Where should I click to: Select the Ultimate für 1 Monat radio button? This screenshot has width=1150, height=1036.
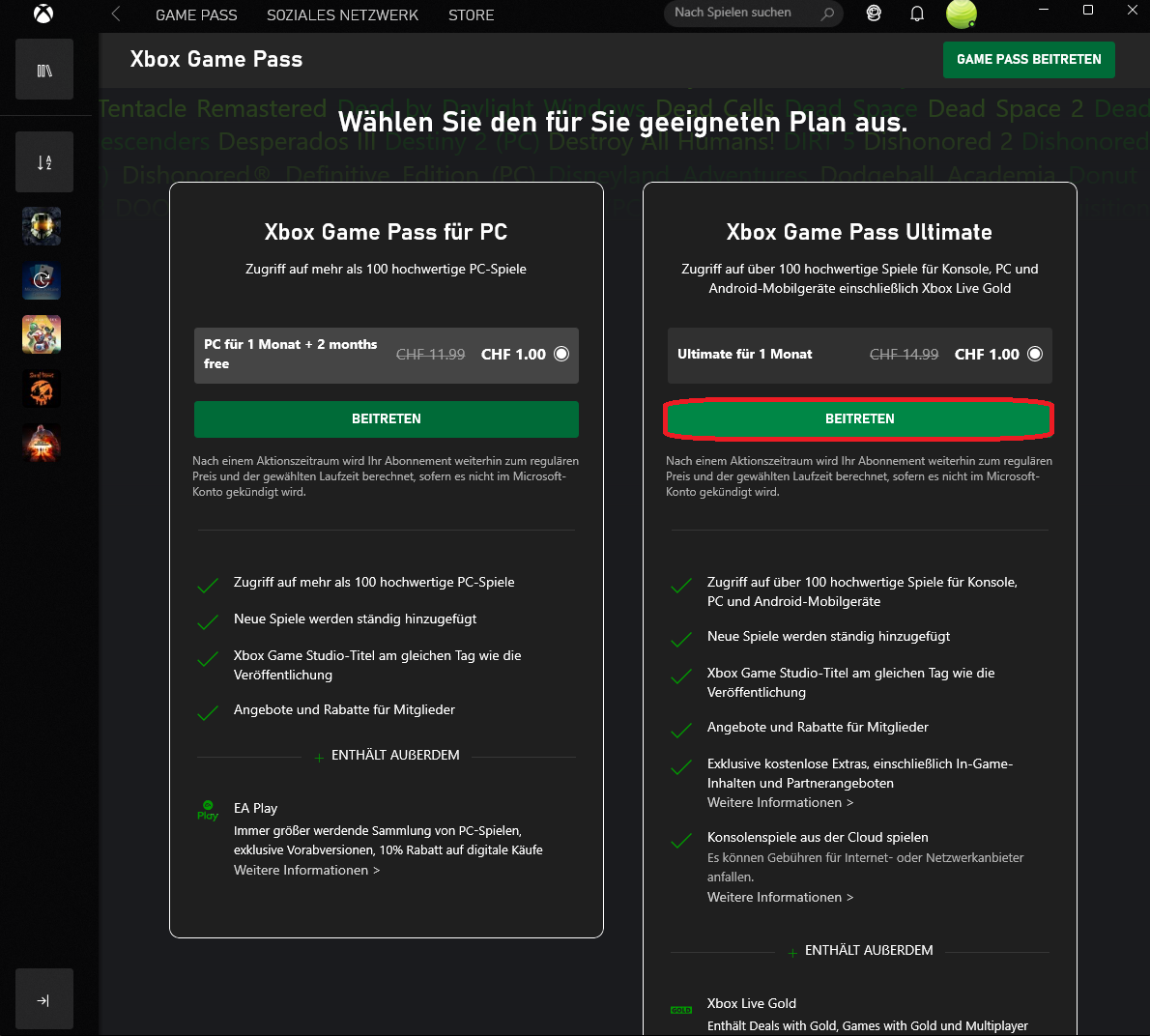pyautogui.click(x=1035, y=354)
